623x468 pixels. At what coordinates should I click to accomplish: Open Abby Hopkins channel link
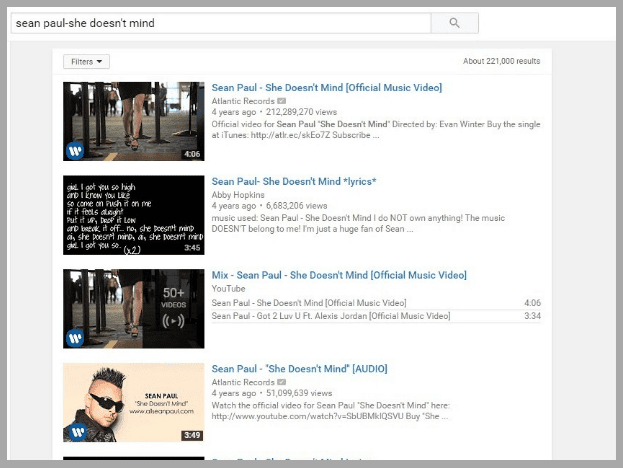[x=238, y=195]
